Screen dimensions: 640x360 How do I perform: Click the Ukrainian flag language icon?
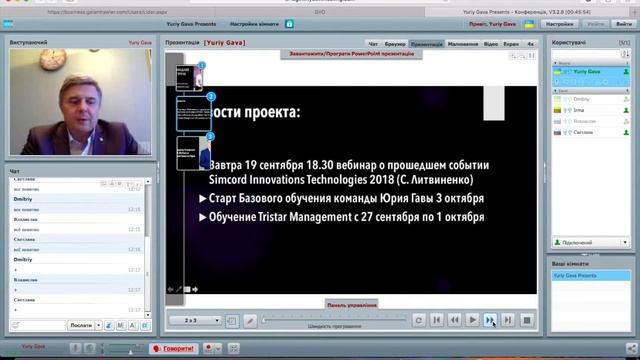(x=529, y=24)
